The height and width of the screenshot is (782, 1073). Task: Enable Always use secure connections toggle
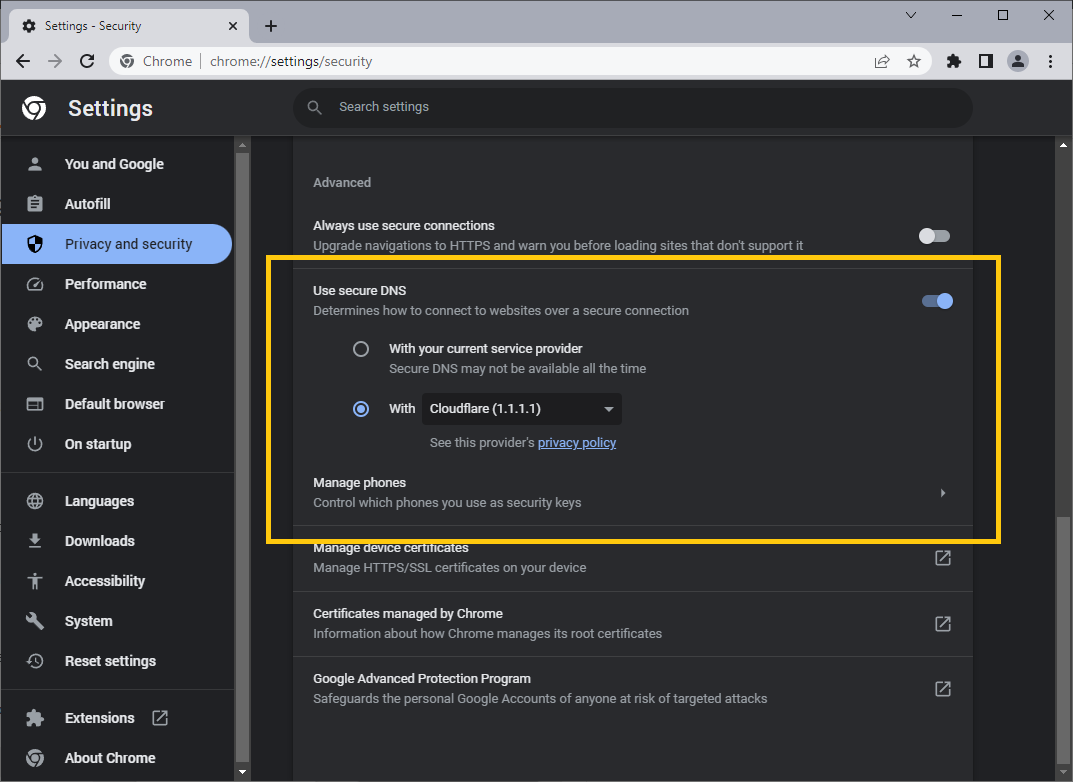coord(934,236)
